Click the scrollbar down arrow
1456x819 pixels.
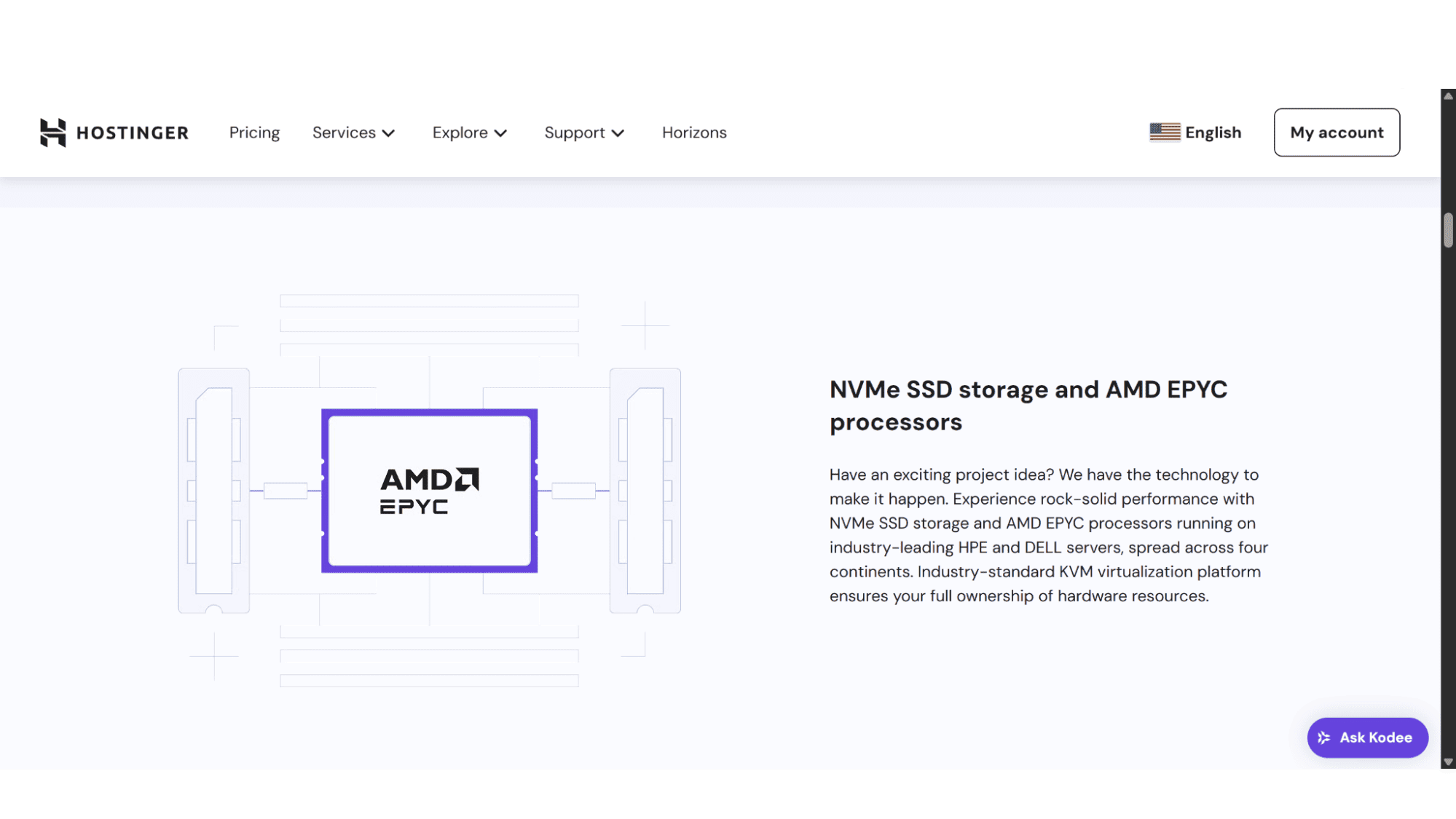[1448, 762]
